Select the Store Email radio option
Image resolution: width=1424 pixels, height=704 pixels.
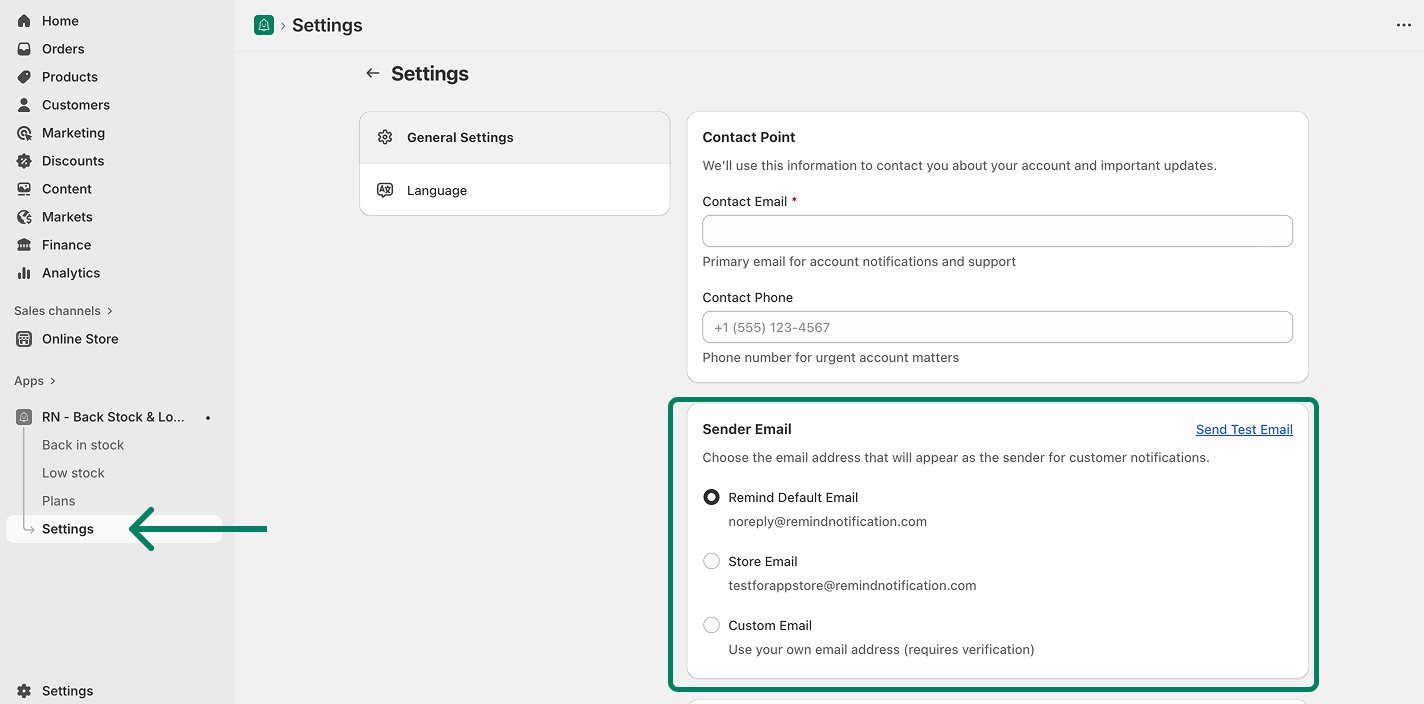[711, 561]
